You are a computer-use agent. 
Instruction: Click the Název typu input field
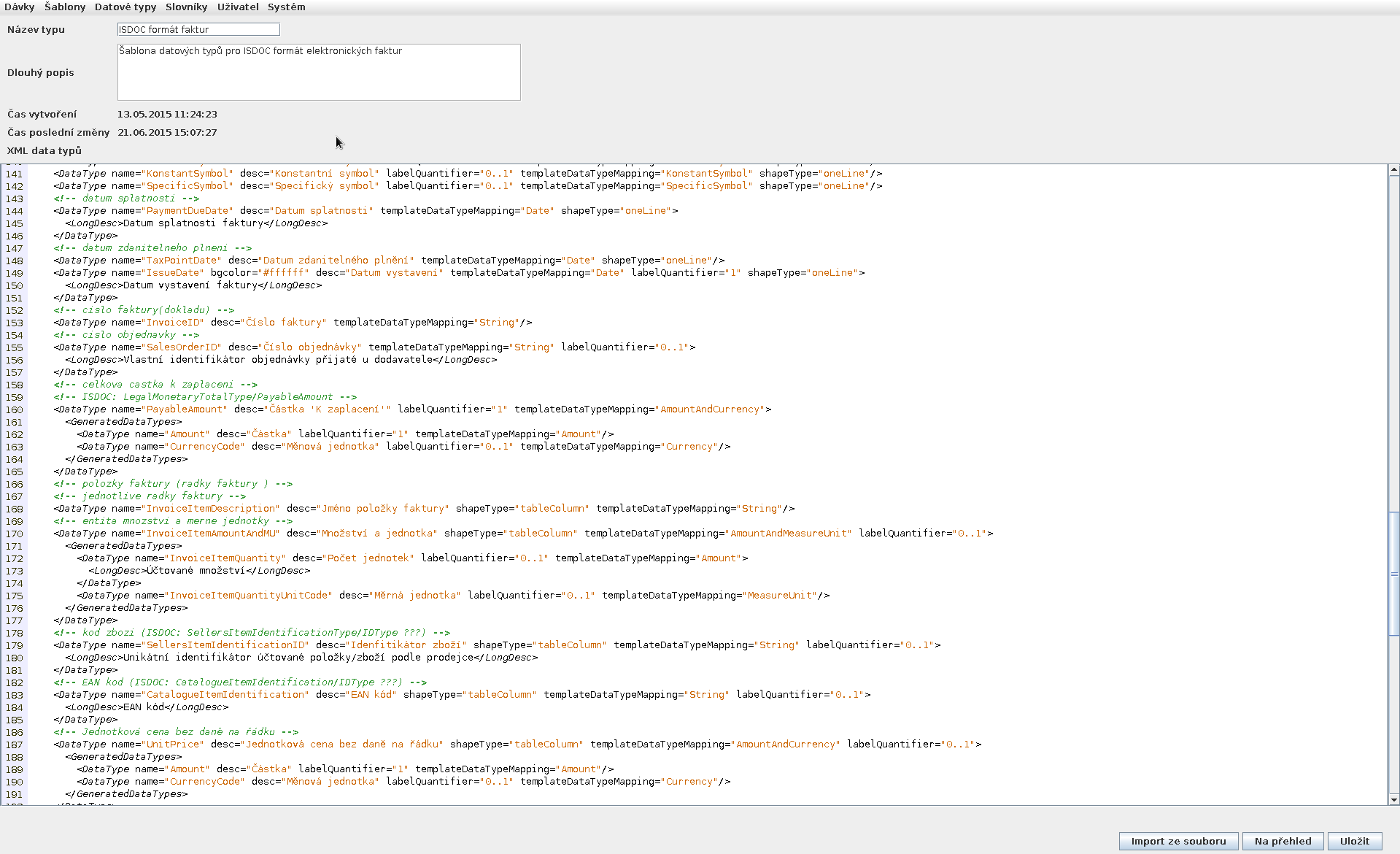(198, 29)
